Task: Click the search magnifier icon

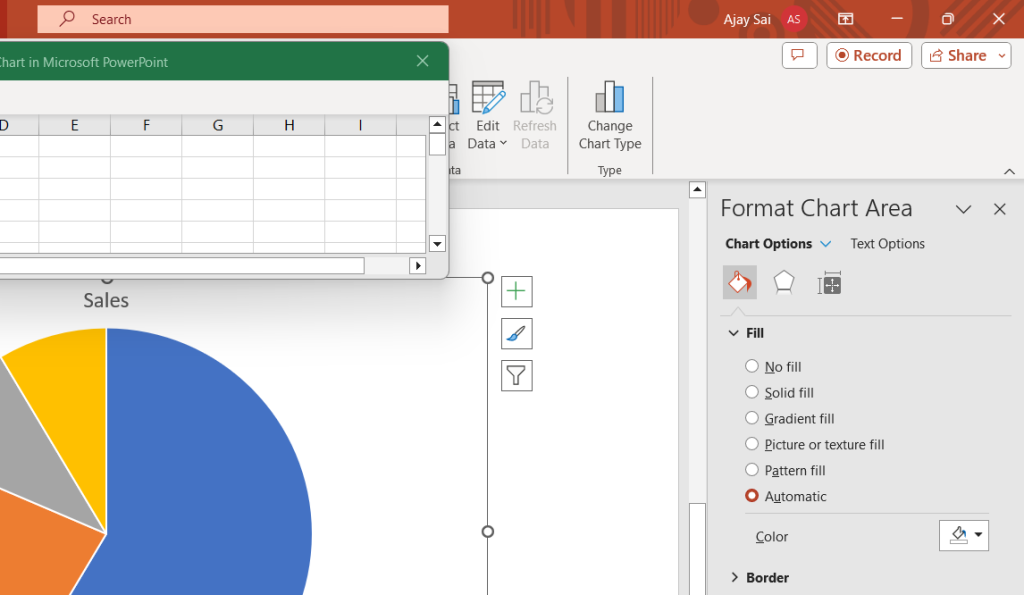Action: tap(67, 19)
